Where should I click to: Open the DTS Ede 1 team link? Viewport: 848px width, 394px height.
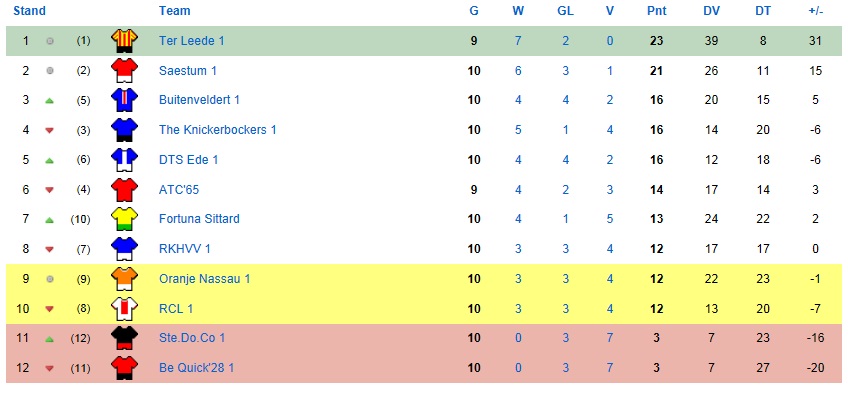188,160
